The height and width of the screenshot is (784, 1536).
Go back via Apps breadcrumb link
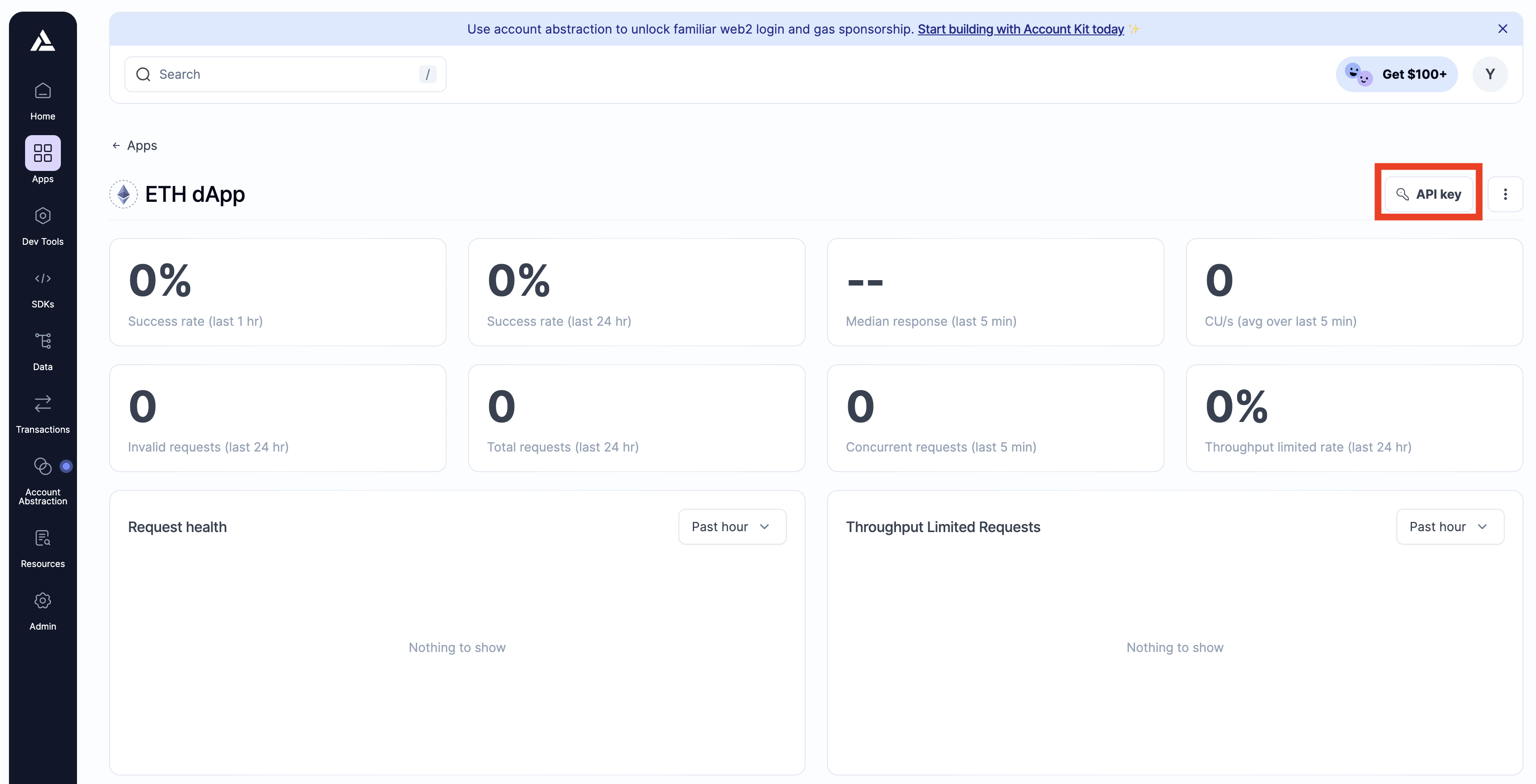point(142,145)
